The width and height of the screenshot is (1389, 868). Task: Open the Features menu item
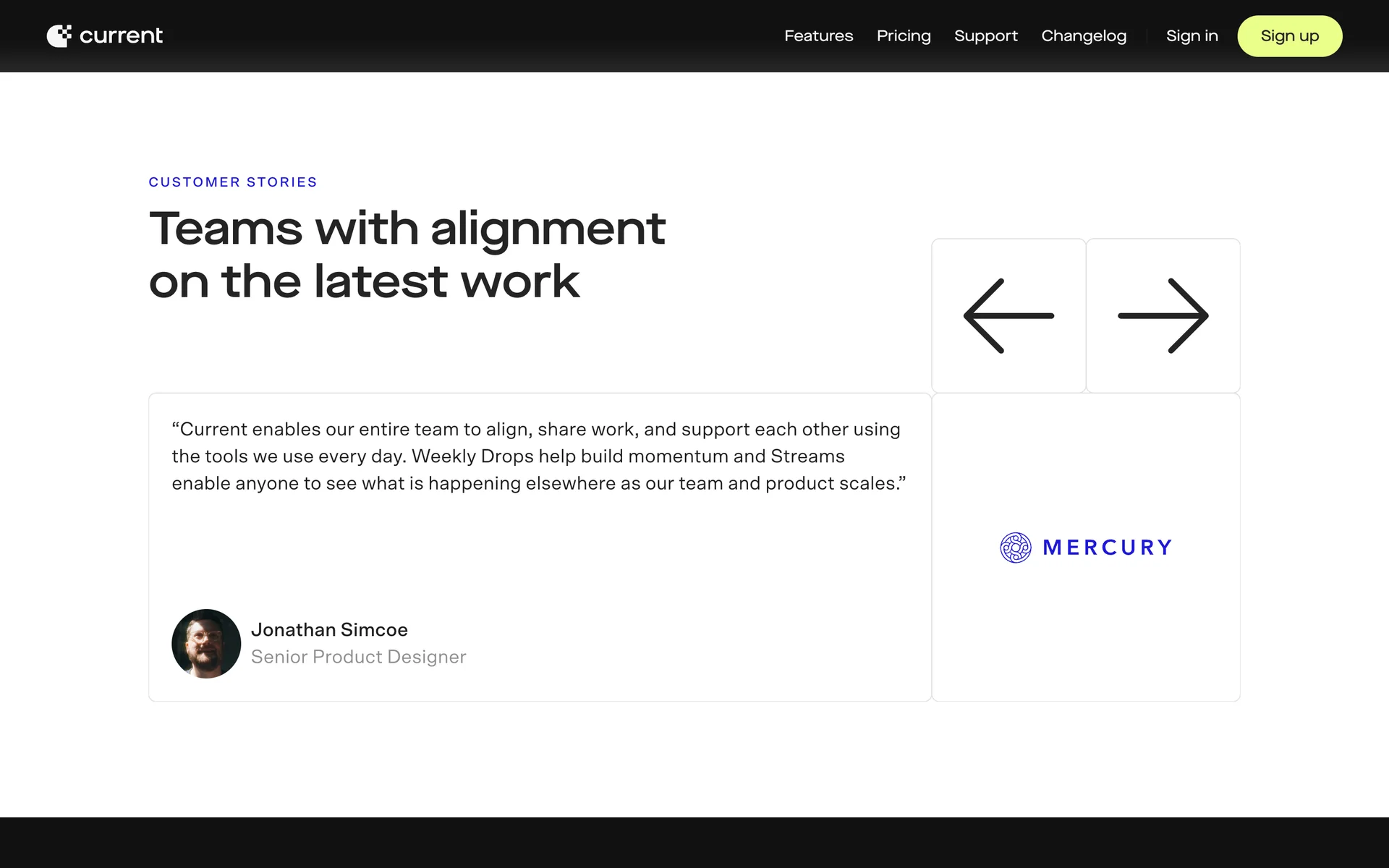(818, 35)
